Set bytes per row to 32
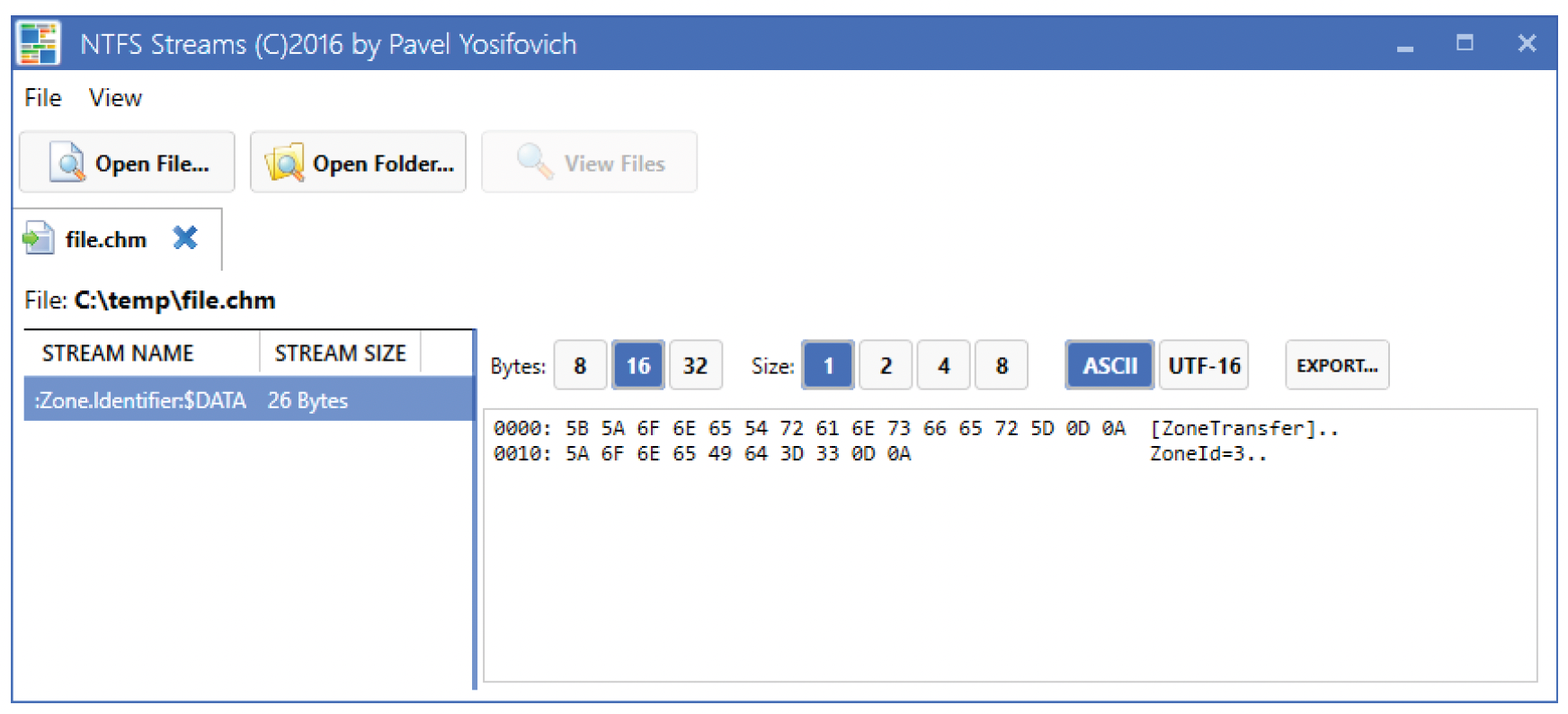Screen dimensions: 1568x714 [x=695, y=365]
